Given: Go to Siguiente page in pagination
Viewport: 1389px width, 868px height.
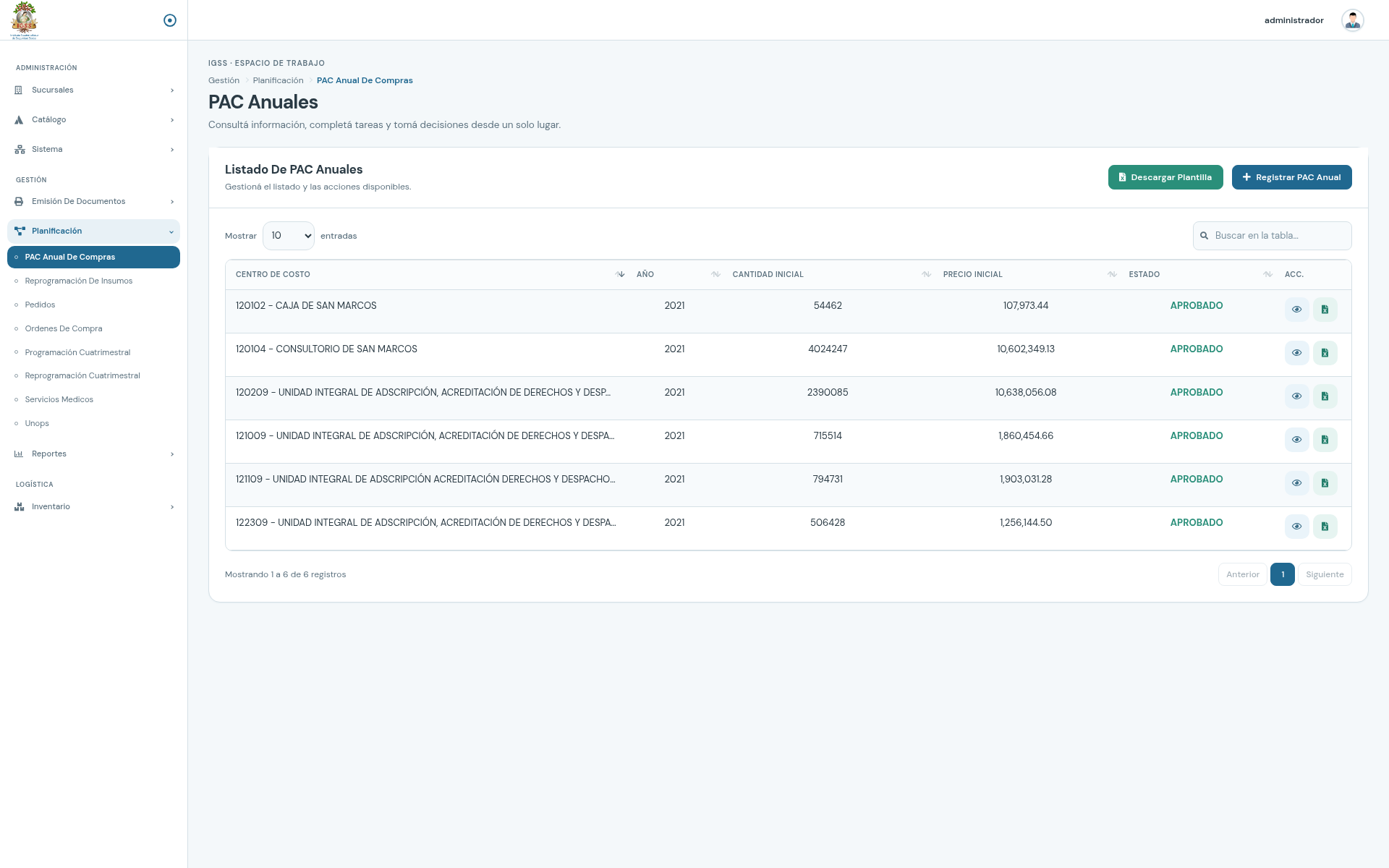Looking at the screenshot, I should click(x=1325, y=574).
